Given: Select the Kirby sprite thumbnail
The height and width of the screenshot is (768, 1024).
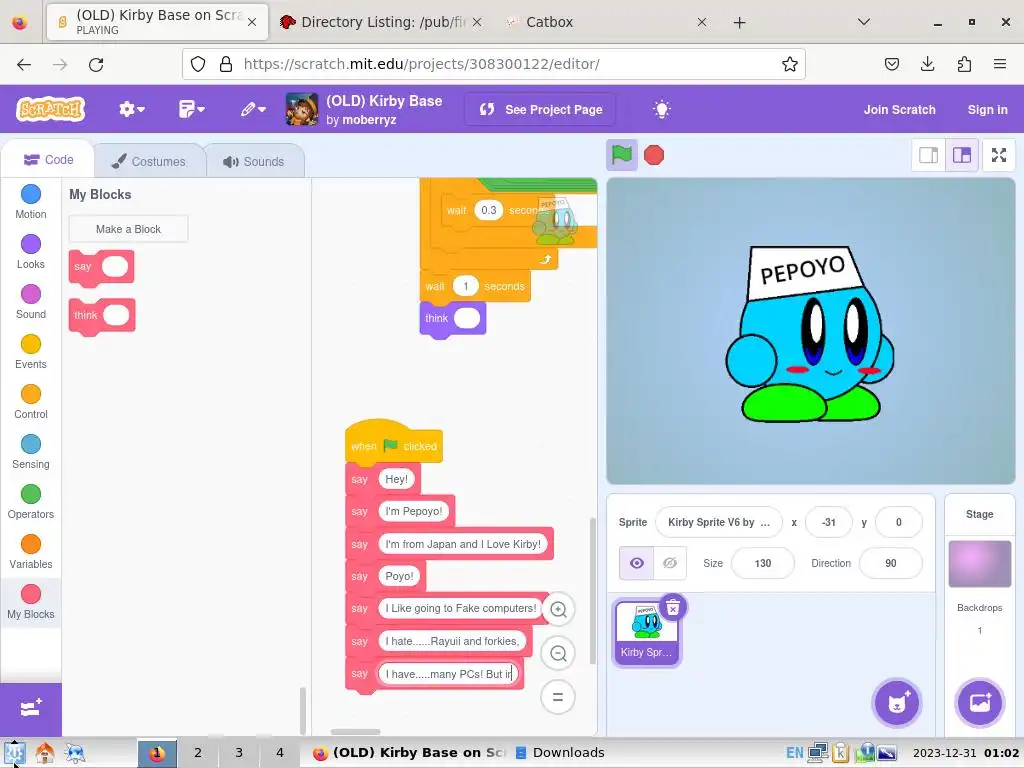Looking at the screenshot, I should click(646, 633).
